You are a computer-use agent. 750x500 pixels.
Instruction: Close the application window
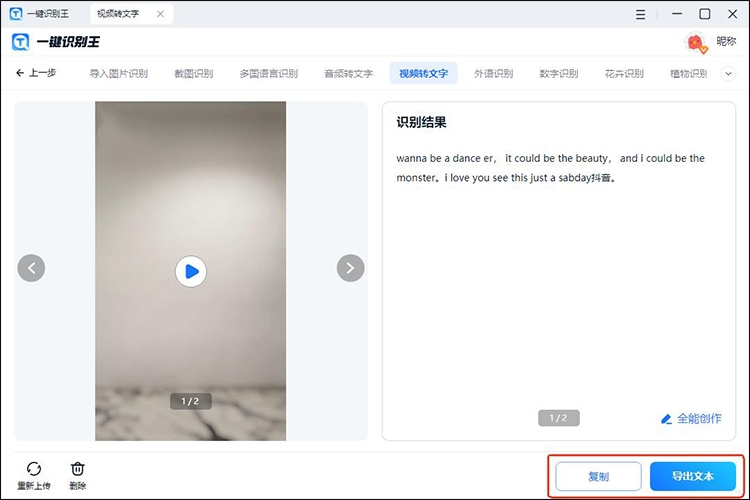point(732,14)
